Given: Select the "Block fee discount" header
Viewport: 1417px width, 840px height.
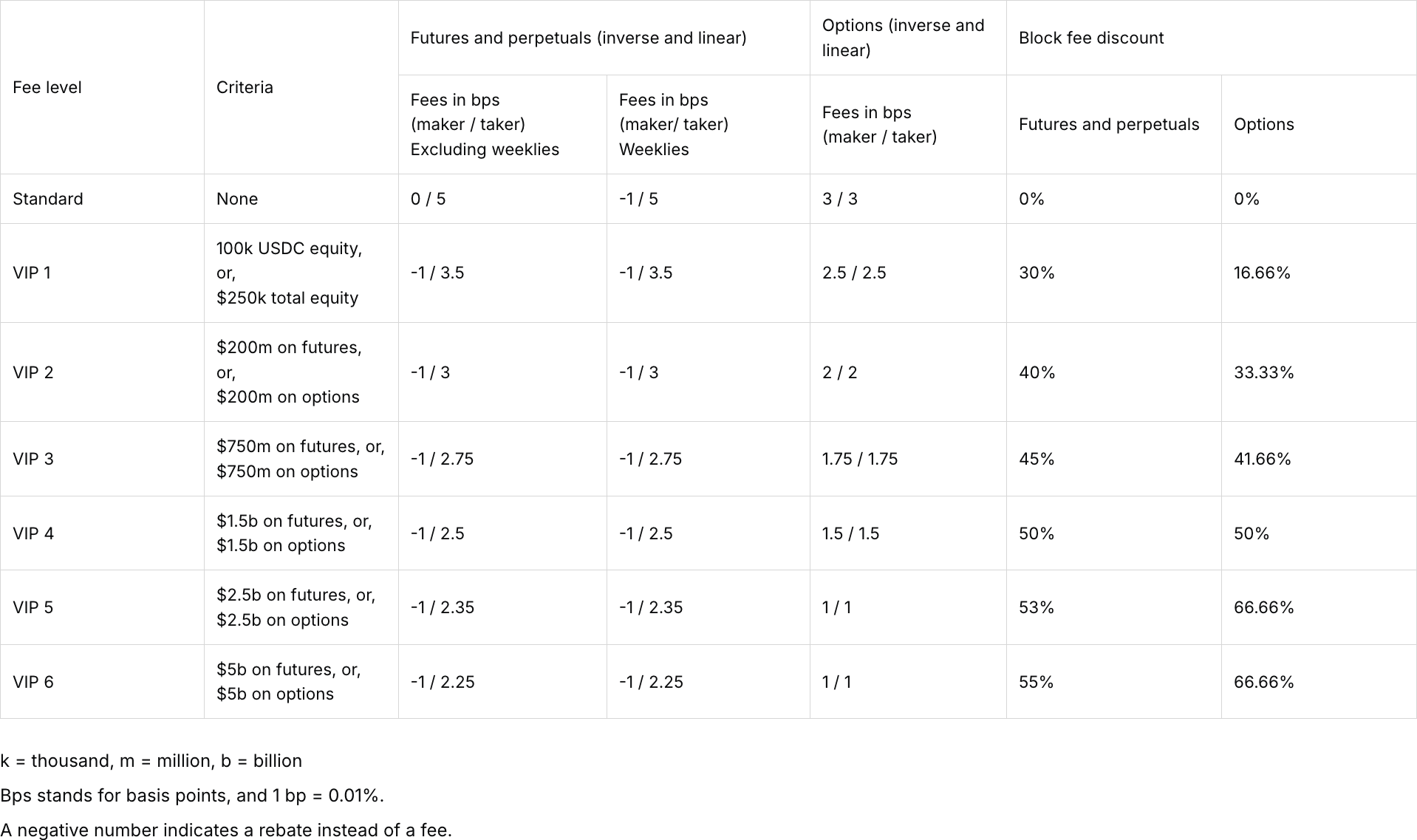Looking at the screenshot, I should click(x=1090, y=38).
